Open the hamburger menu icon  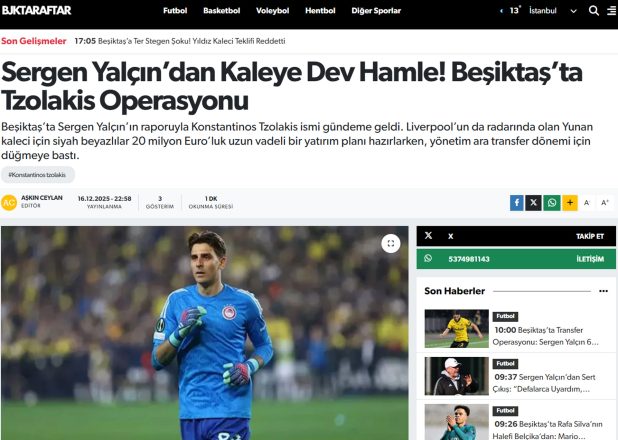[x=612, y=11]
